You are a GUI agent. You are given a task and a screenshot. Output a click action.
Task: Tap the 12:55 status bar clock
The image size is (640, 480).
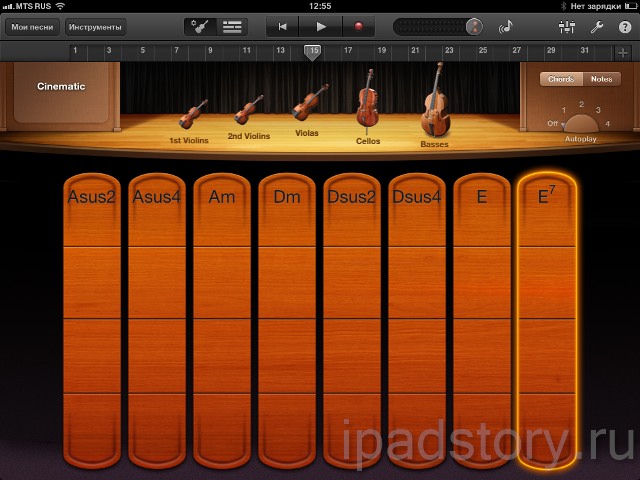320,6
